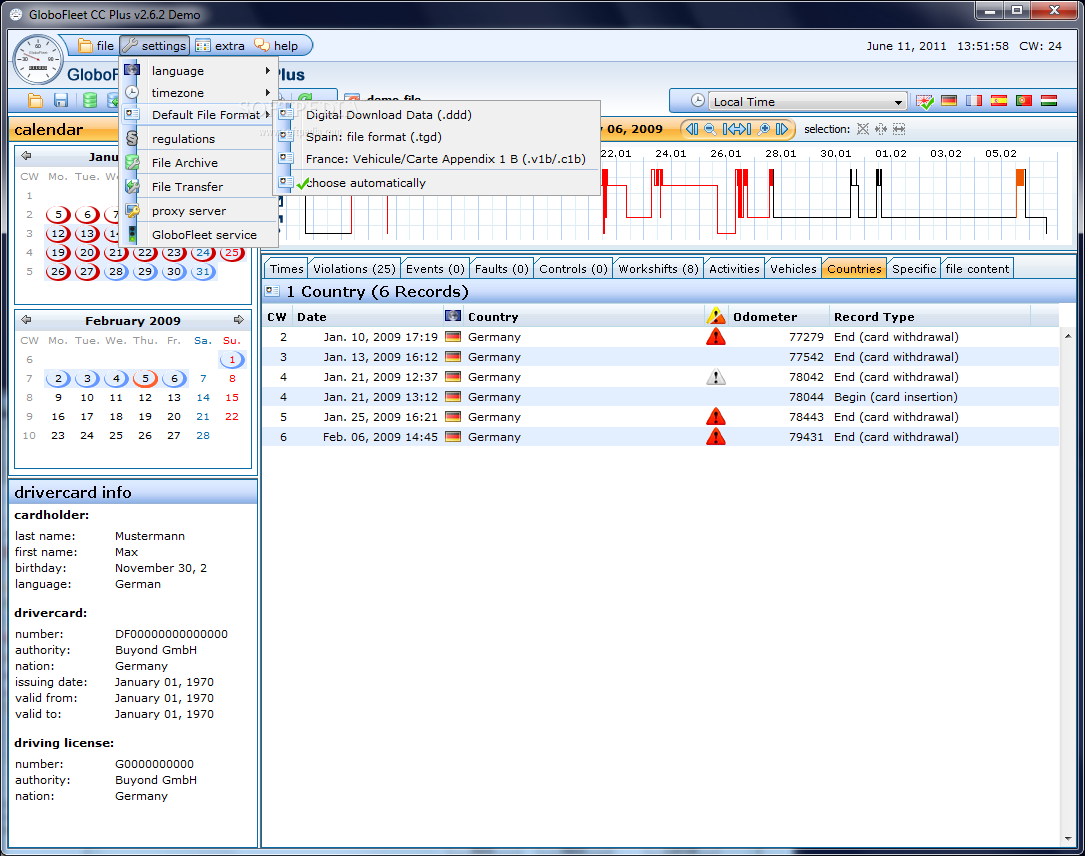Switch to the Events (0) tab
The image size is (1085, 856).
(435, 268)
